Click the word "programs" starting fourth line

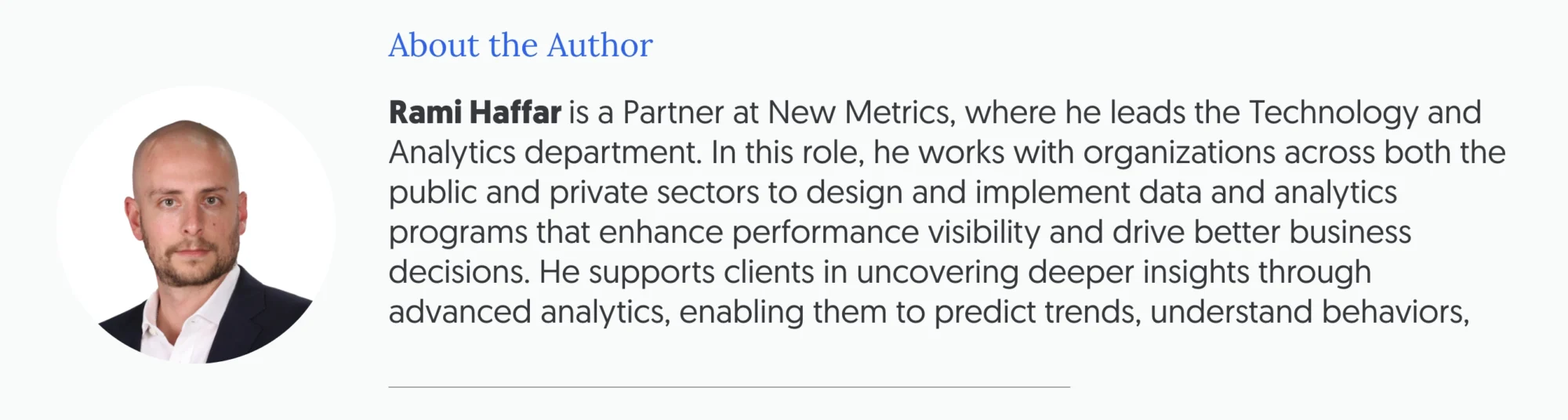pyautogui.click(x=457, y=233)
